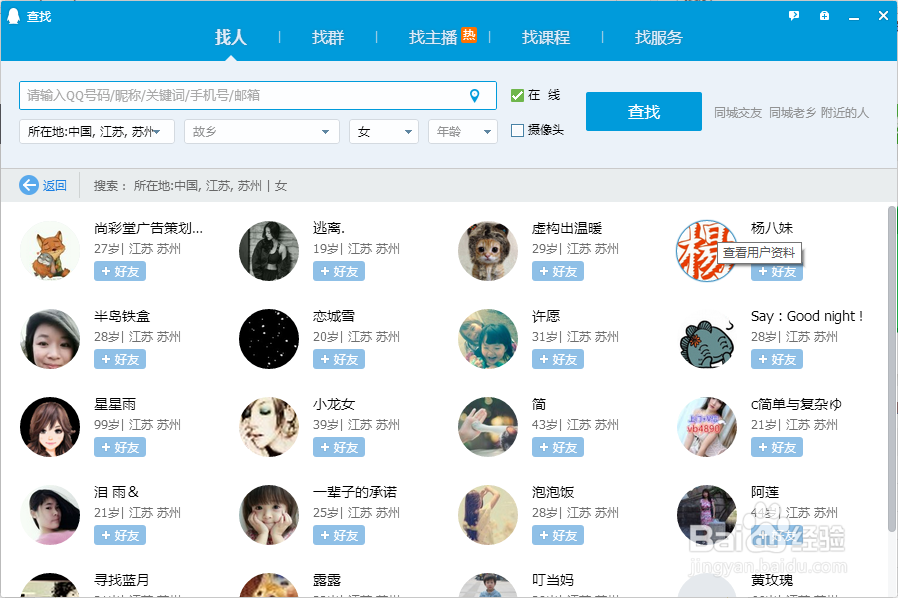This screenshot has height=598, width=898.
Task: Add 尚彩堂广告策划 as friend
Action: click(120, 271)
